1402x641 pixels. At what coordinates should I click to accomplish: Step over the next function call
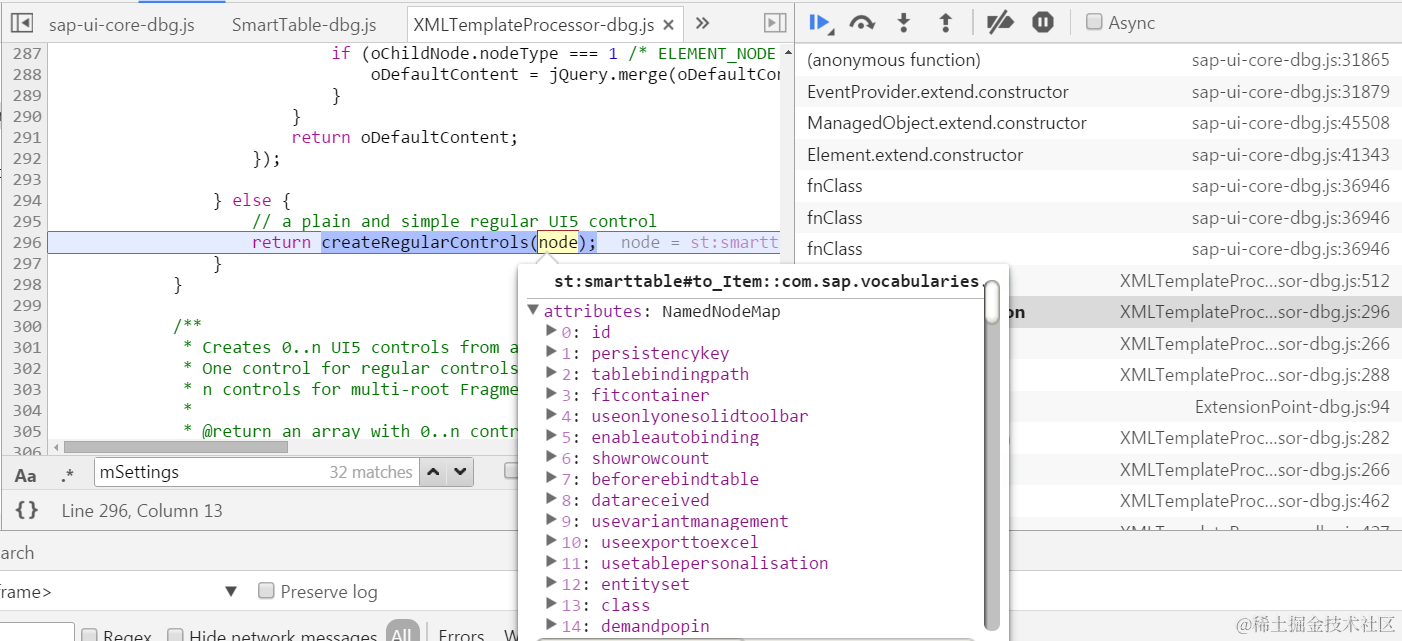(x=861, y=22)
